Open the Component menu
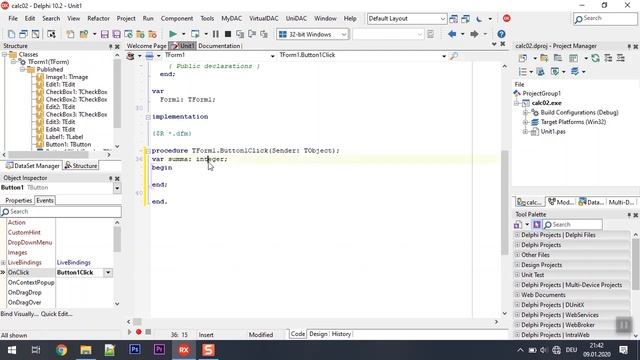 click(x=177, y=18)
